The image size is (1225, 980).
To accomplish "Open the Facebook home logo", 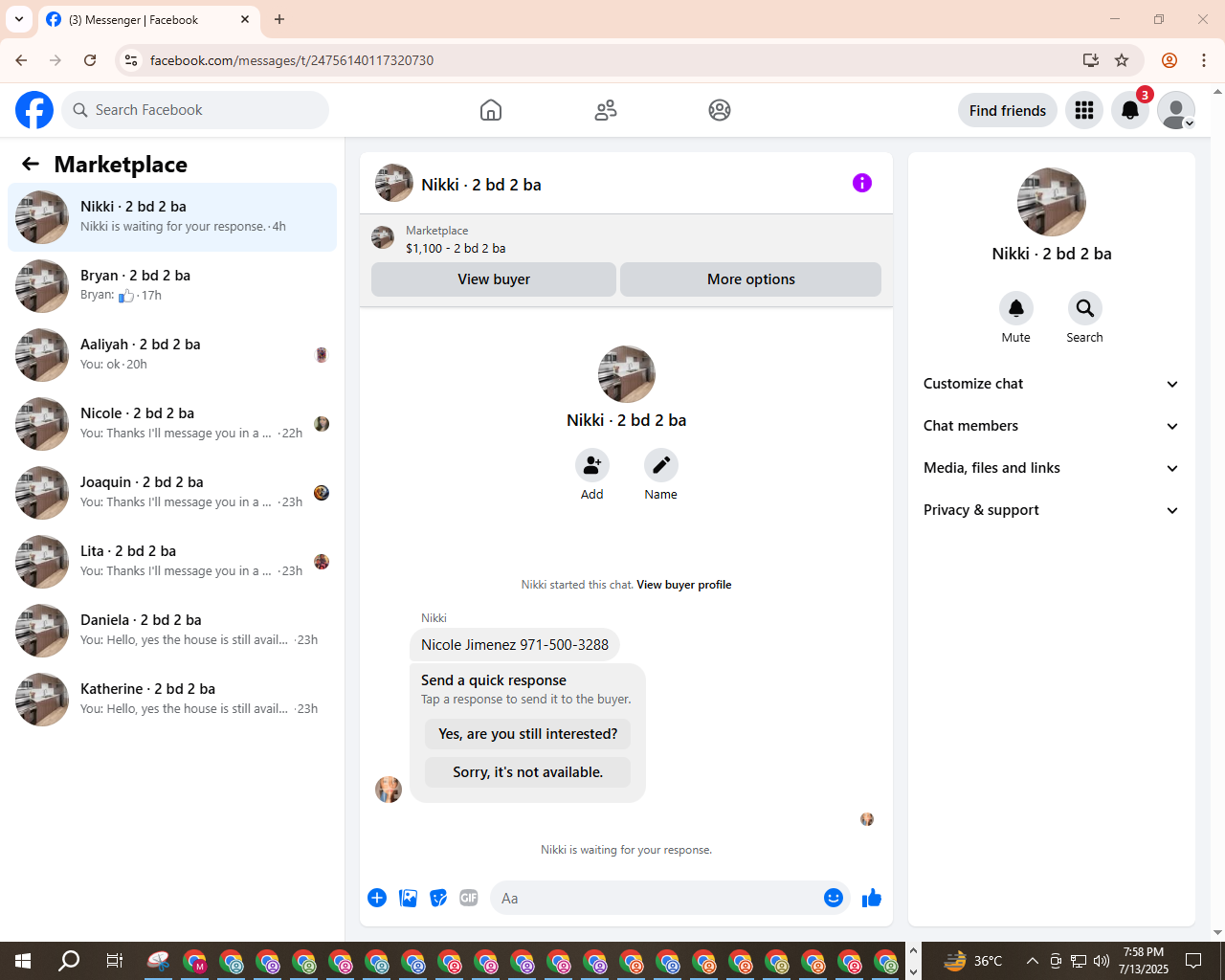I will click(x=34, y=110).
